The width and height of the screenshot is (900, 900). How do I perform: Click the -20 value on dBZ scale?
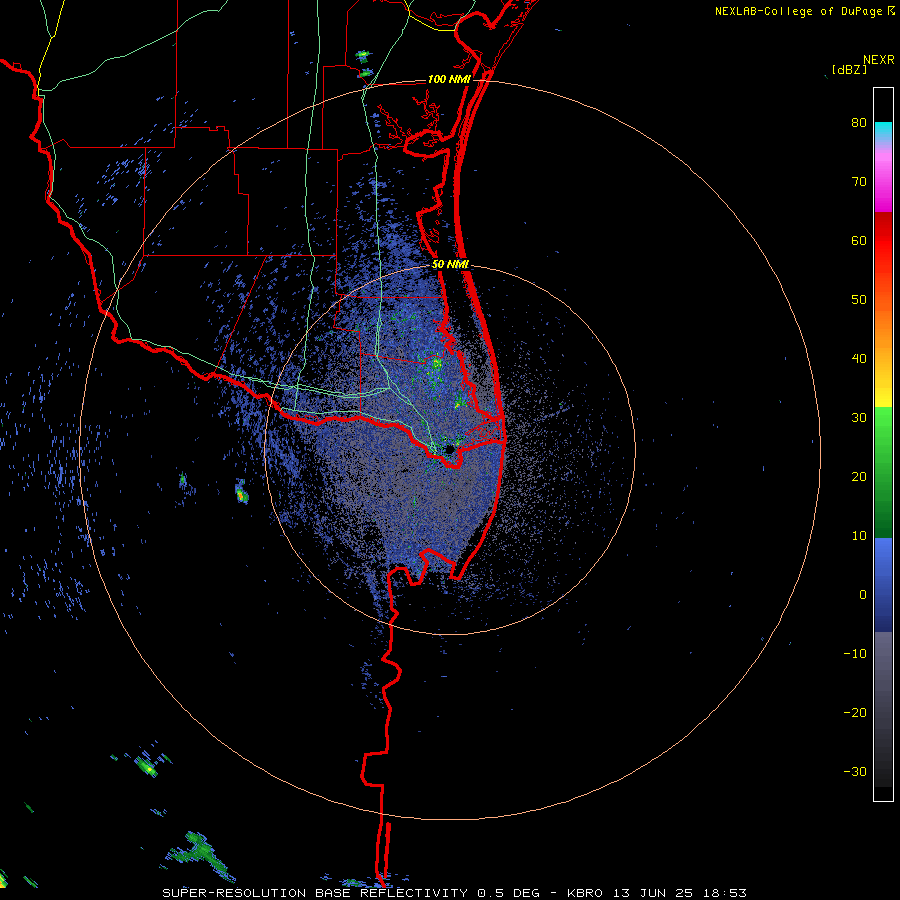[855, 713]
